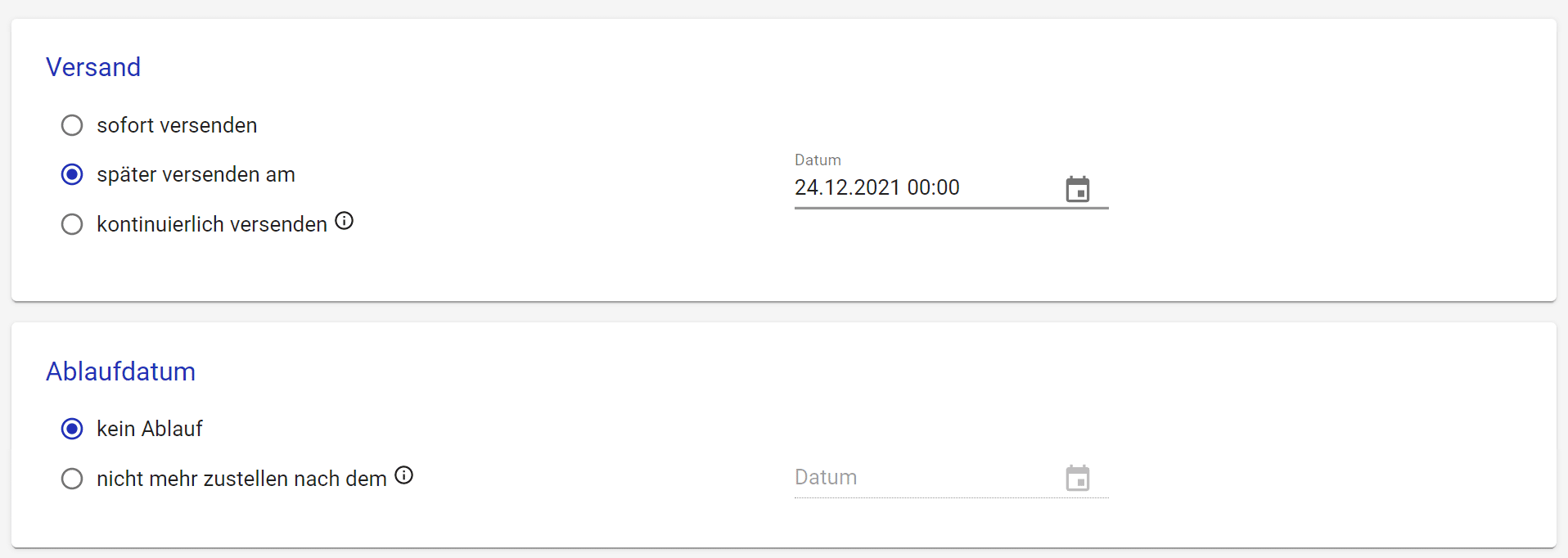The height and width of the screenshot is (558, 1568).
Task: Select nicht mehr zustellen nach dem radio
Action: [72, 479]
